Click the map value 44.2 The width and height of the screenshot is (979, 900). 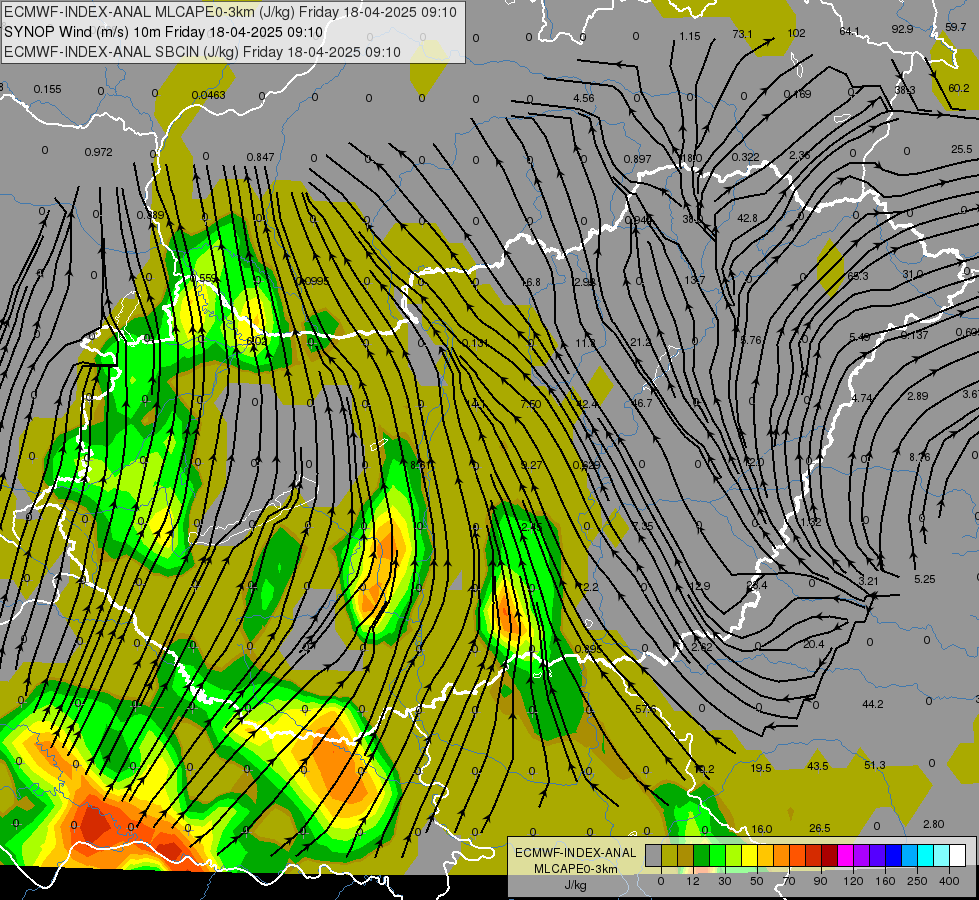click(873, 704)
